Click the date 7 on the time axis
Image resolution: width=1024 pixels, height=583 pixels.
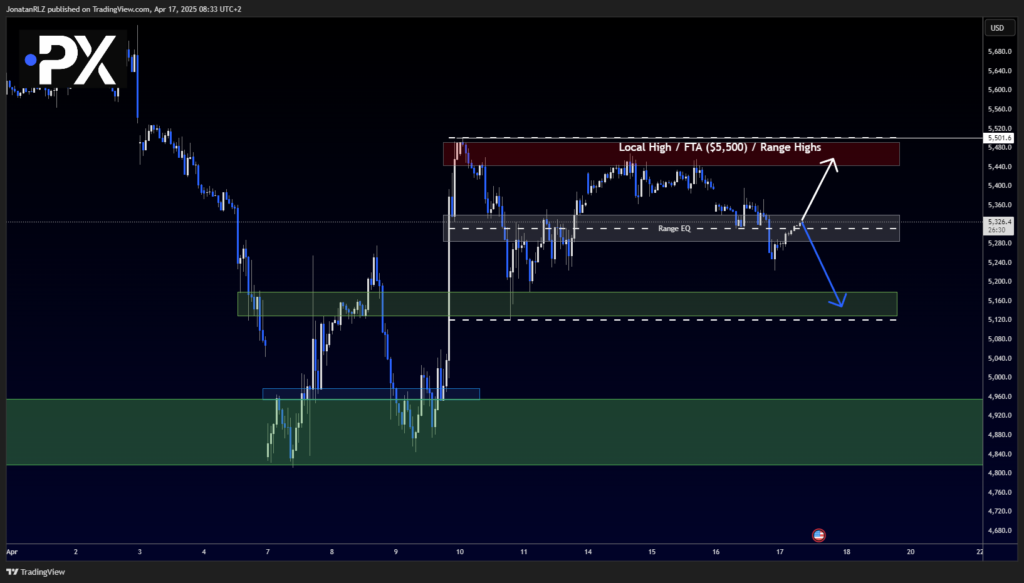tap(268, 552)
